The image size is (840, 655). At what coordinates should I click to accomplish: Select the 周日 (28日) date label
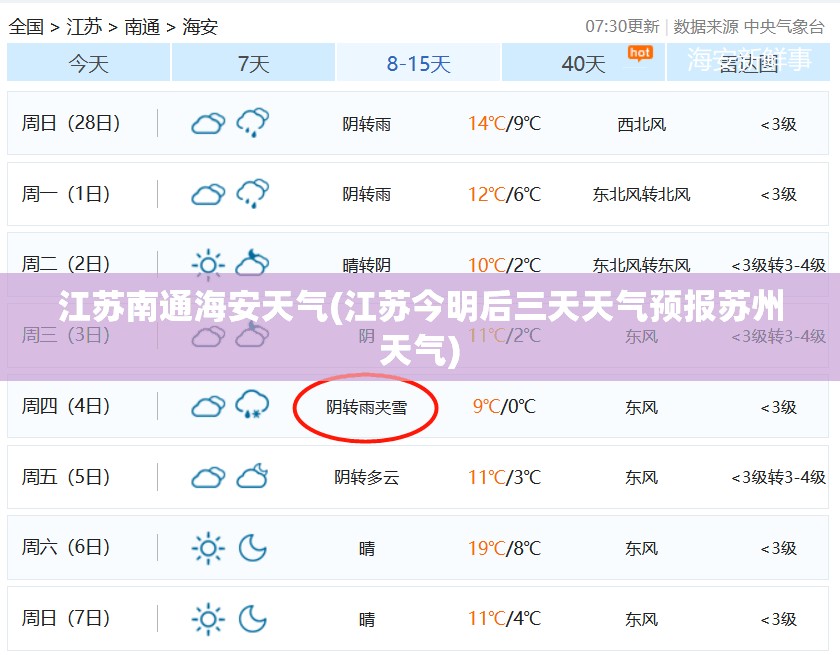click(70, 123)
